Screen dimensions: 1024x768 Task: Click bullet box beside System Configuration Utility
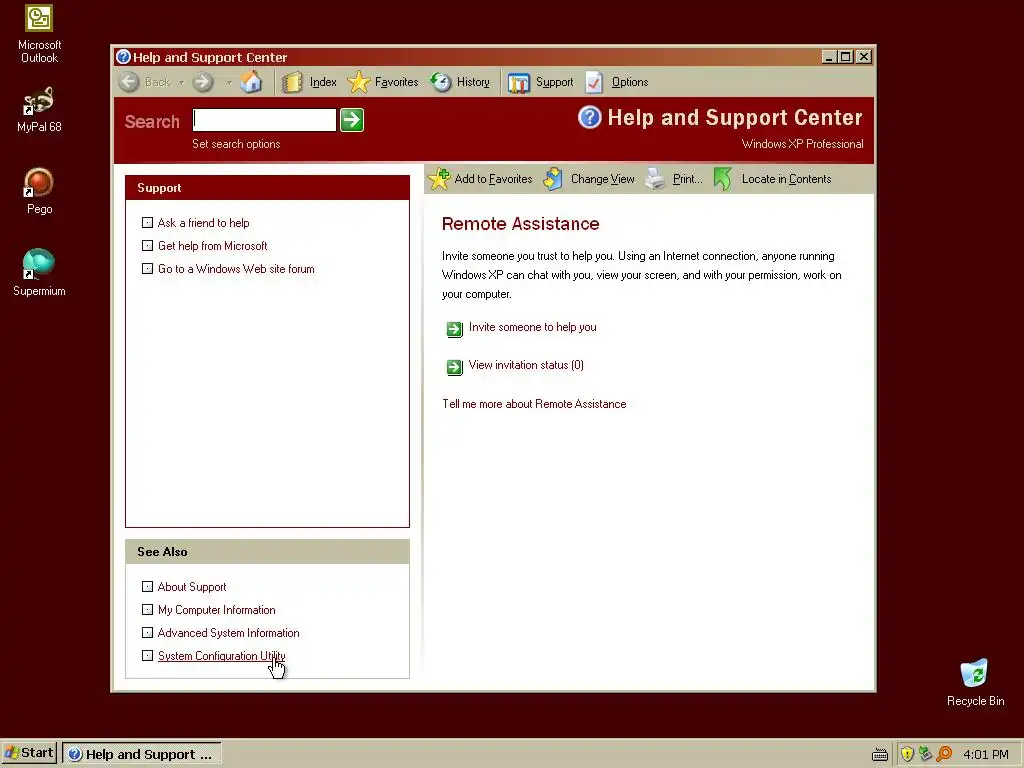[148, 656]
